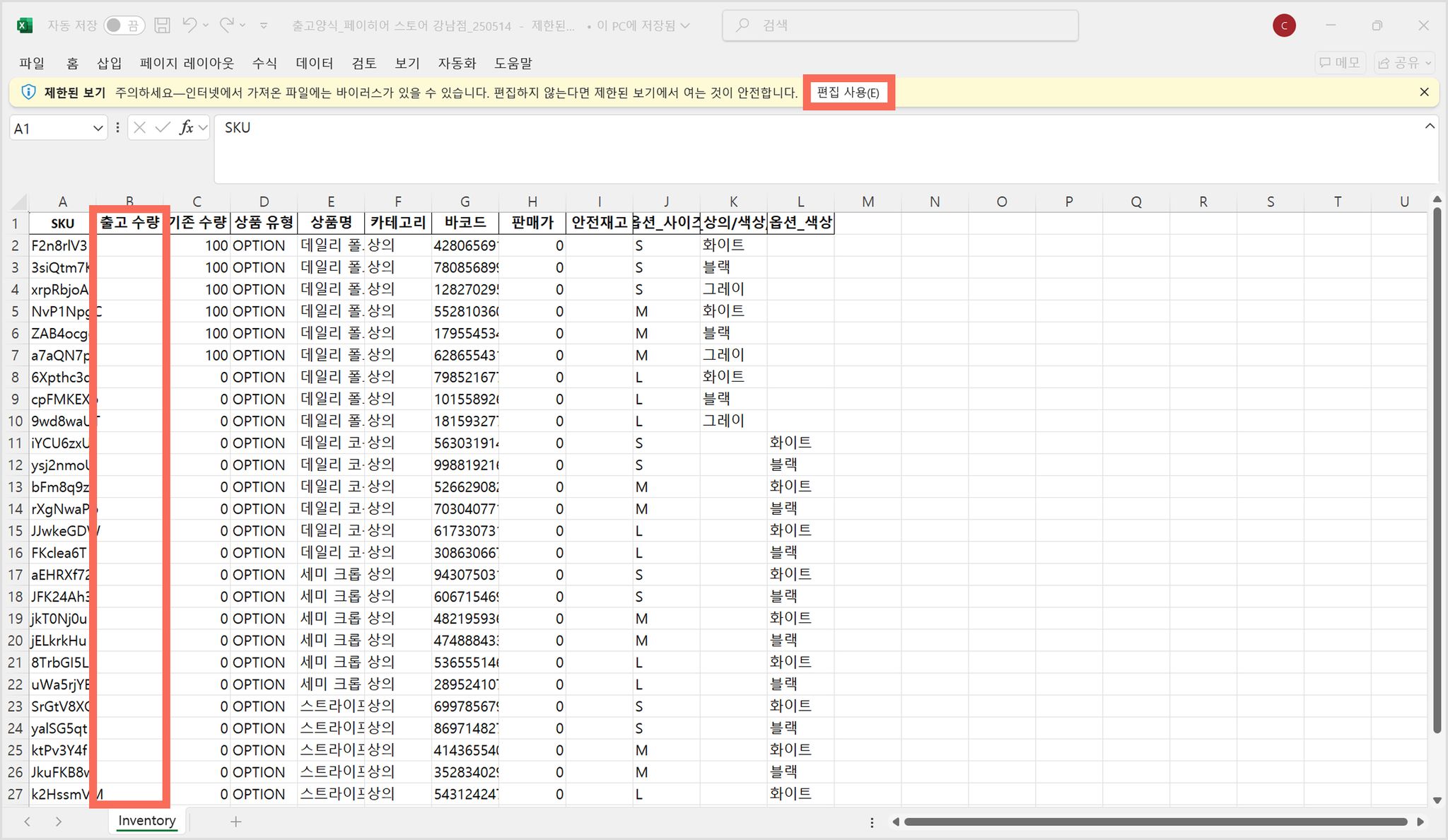
Task: Click the search magnifier icon
Action: coord(742,25)
